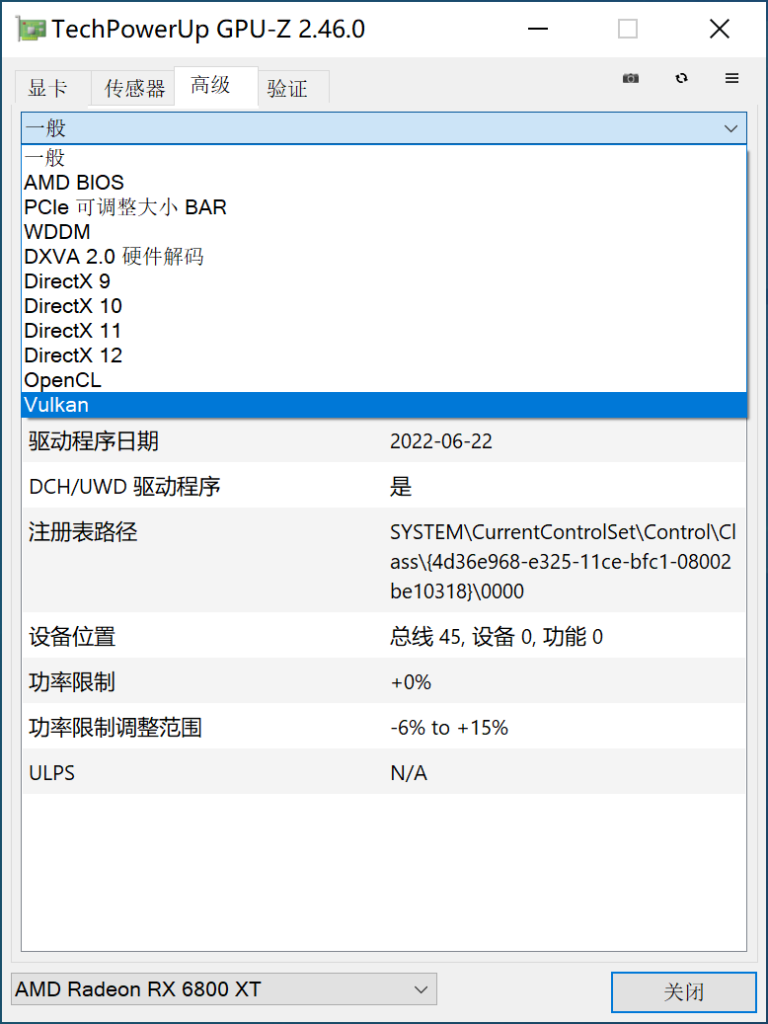Click the camera screenshot icon
Screen dimensions: 768x1024
[x=630, y=78]
